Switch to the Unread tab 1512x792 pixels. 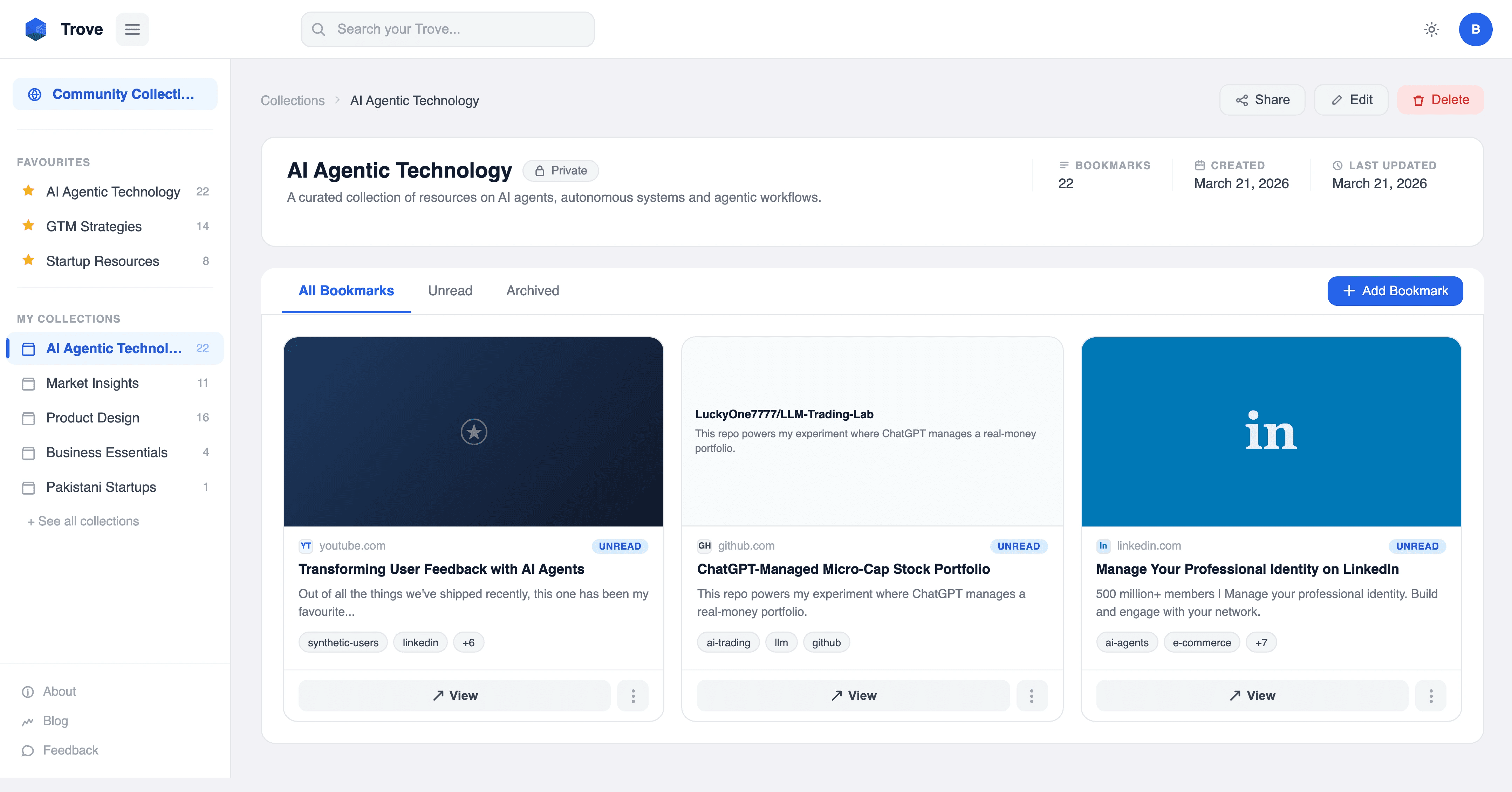click(x=450, y=291)
